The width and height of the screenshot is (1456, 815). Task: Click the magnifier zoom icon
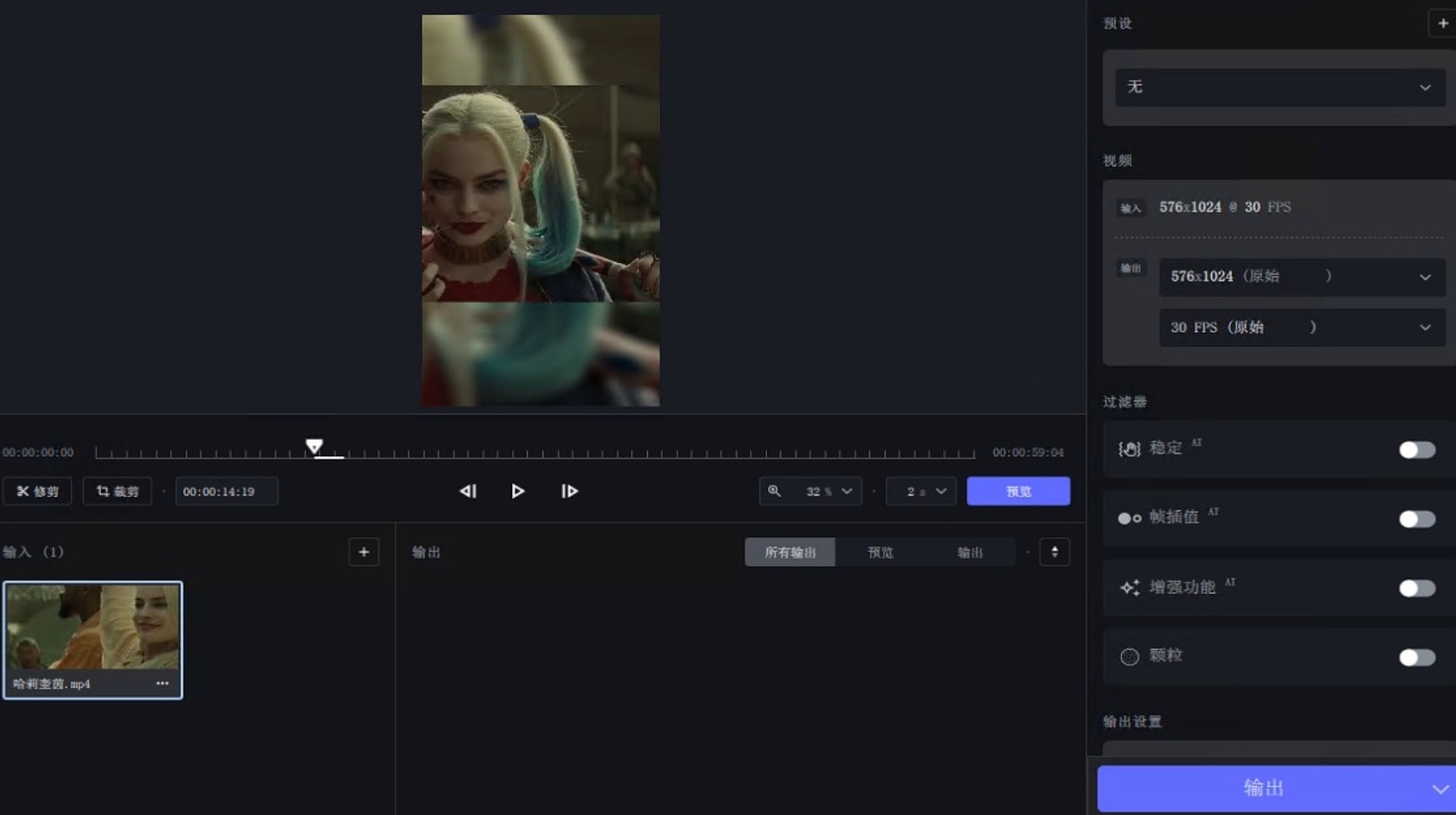point(774,491)
